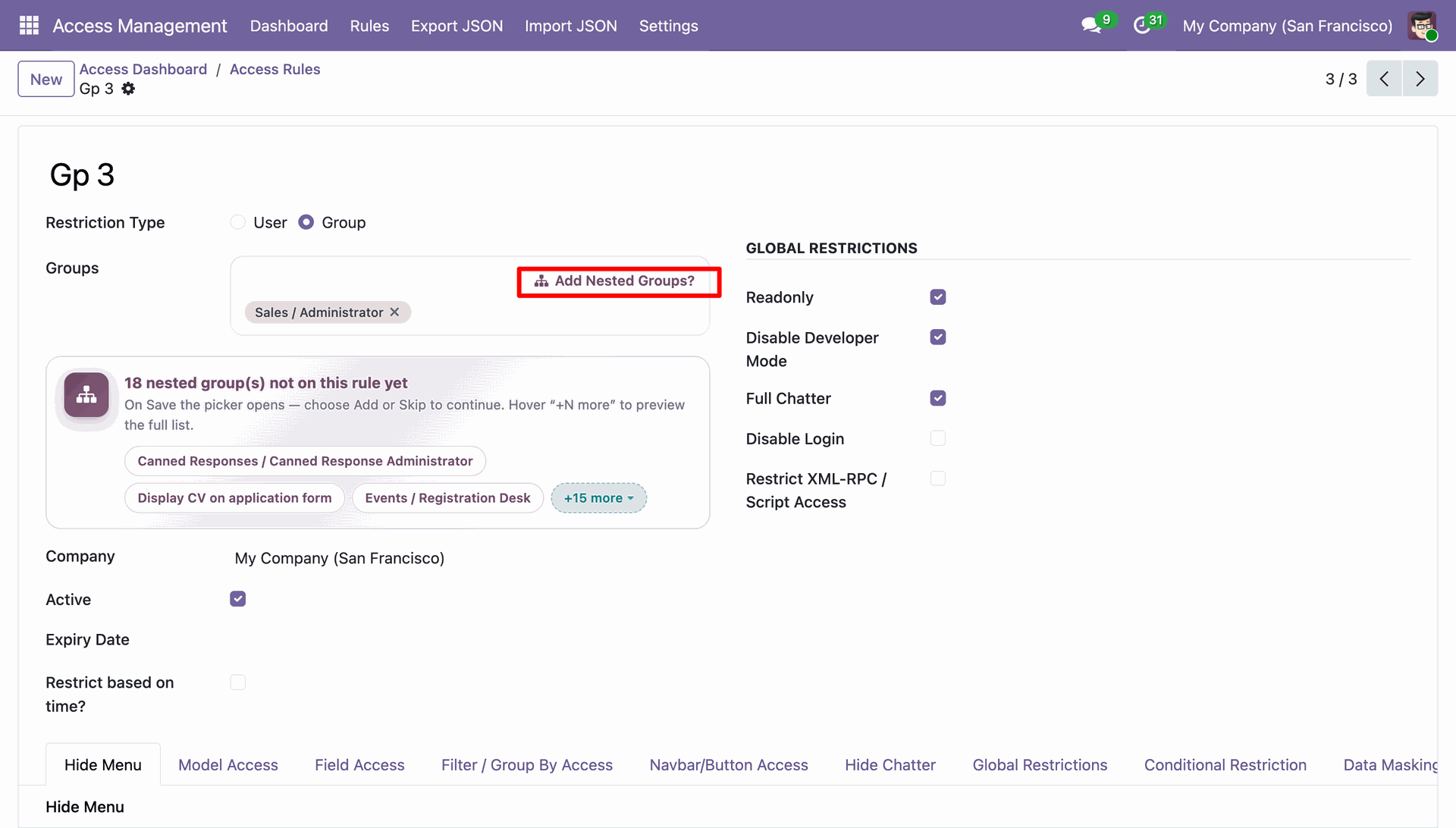Switch to Global Restrictions tab
This screenshot has height=828, width=1456.
[x=1040, y=765]
